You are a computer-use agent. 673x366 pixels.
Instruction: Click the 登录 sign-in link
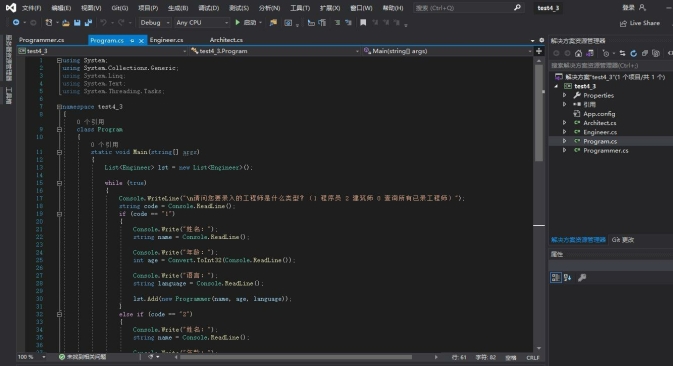628,8
